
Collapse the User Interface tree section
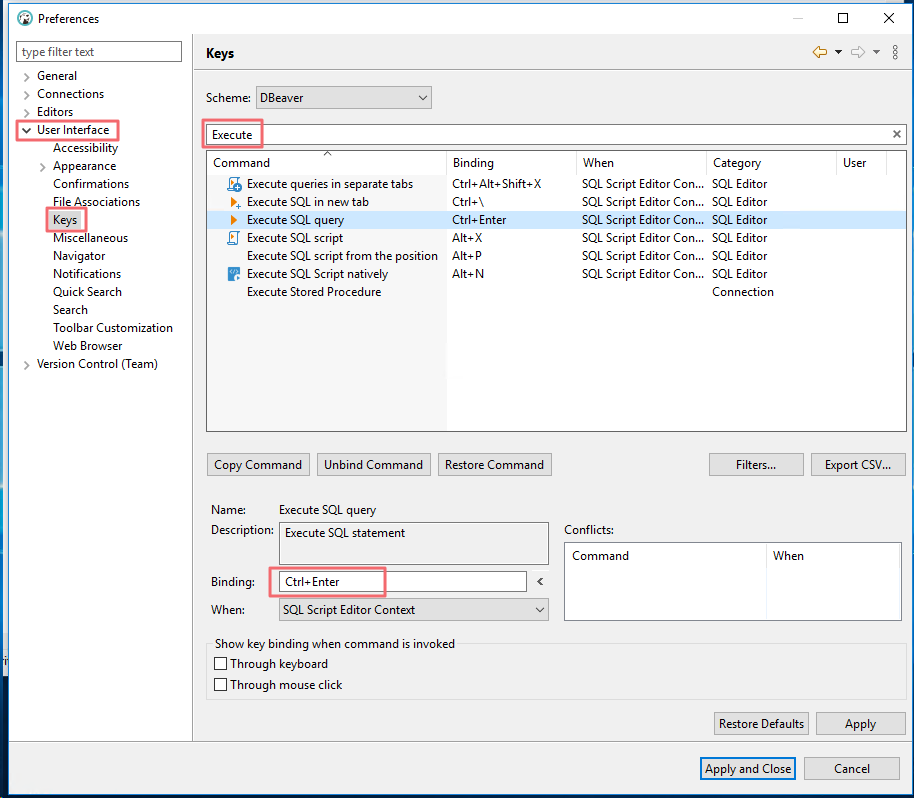[26, 129]
